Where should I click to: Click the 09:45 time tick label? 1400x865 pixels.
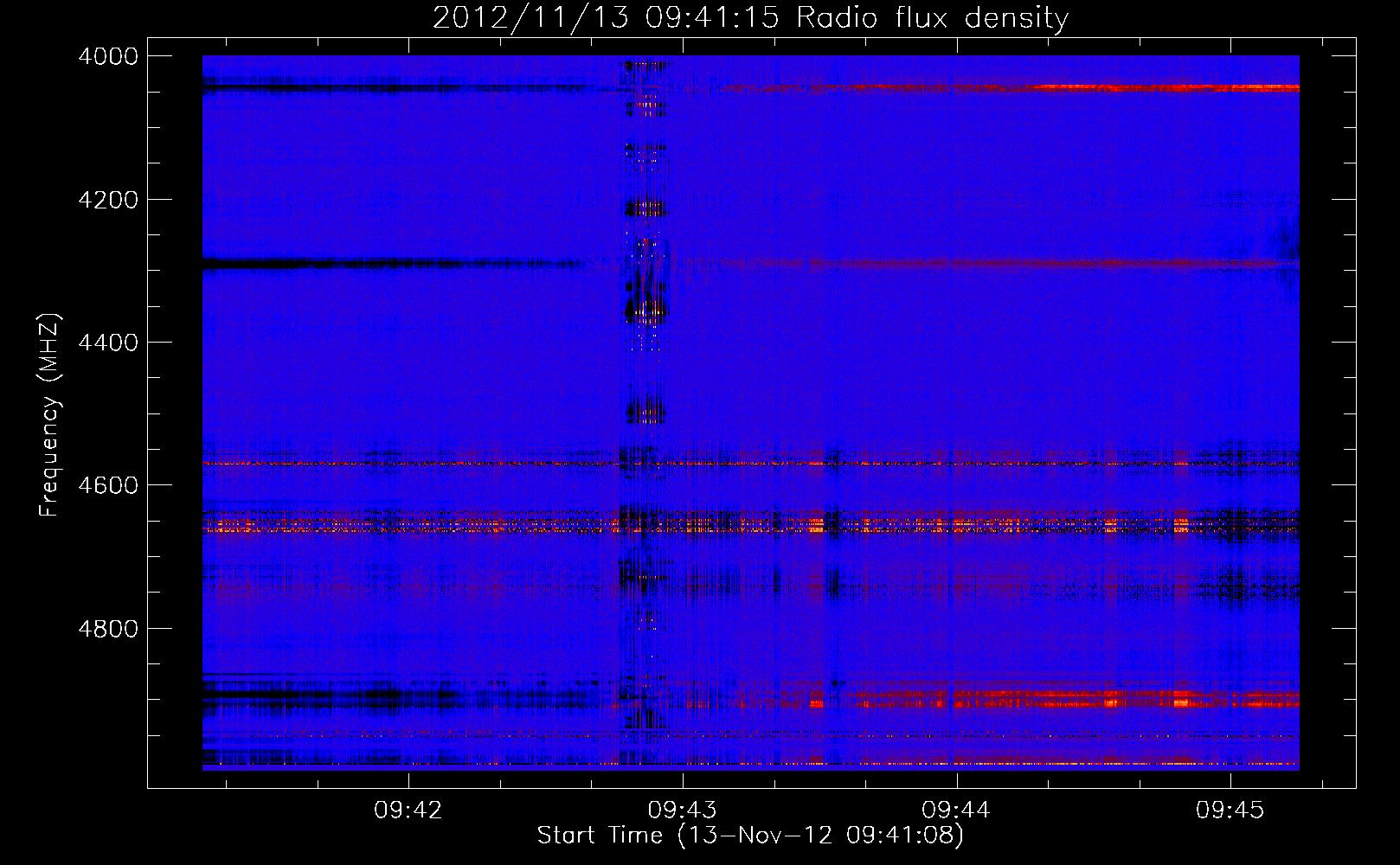point(1230,811)
